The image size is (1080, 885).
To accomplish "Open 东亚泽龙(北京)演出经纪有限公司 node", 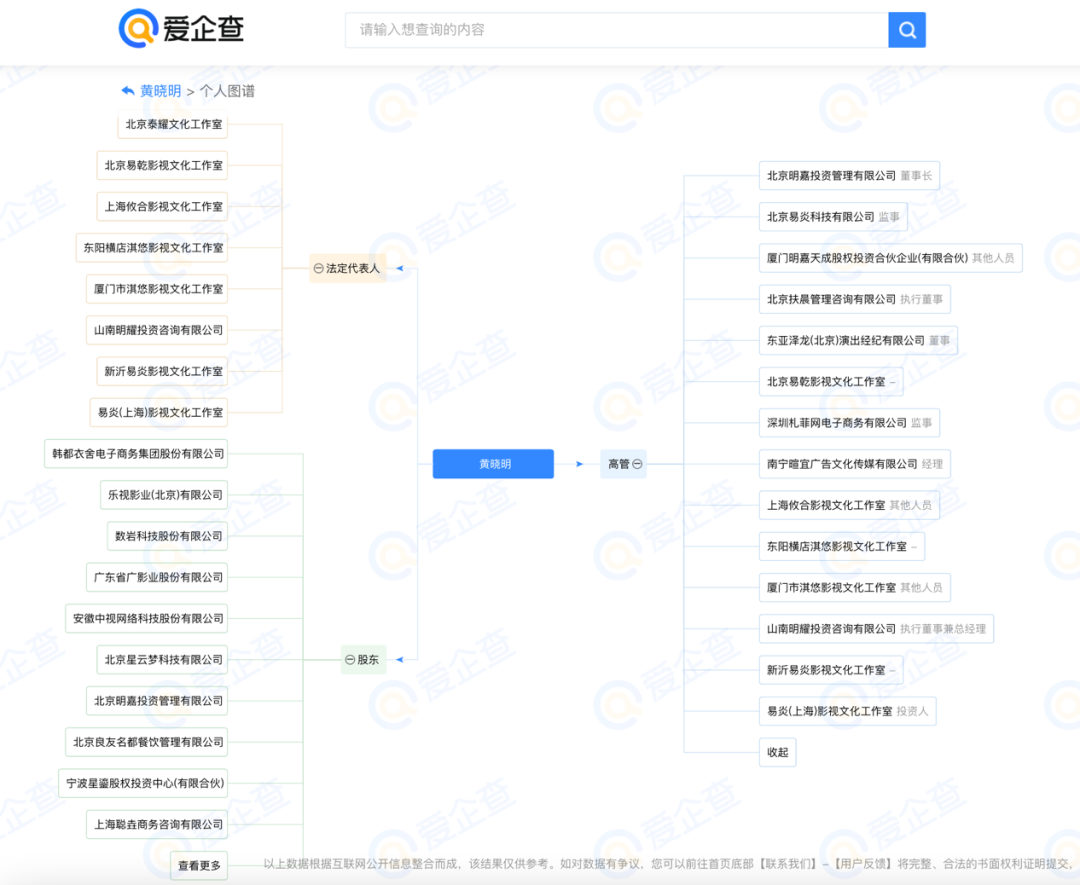I will [858, 340].
